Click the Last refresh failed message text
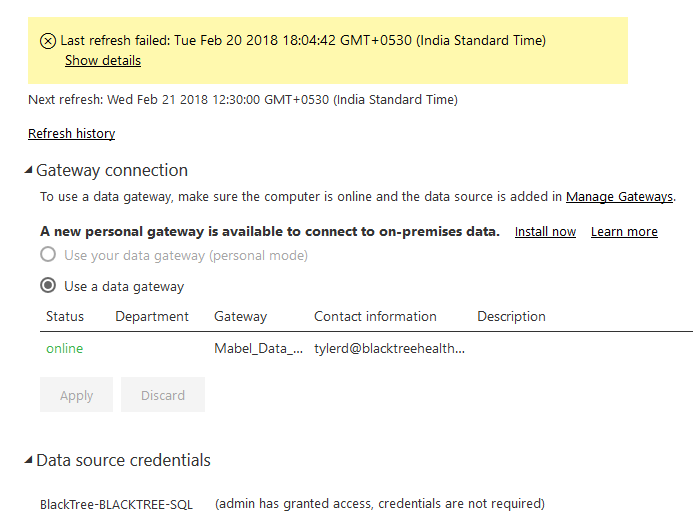 [x=303, y=41]
